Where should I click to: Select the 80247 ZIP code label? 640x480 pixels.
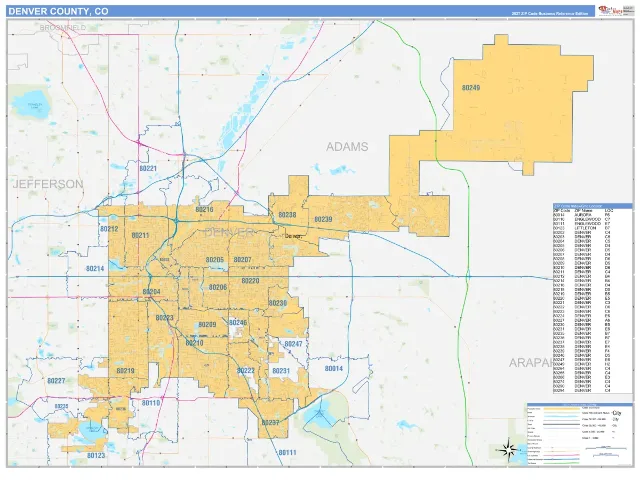(x=293, y=344)
